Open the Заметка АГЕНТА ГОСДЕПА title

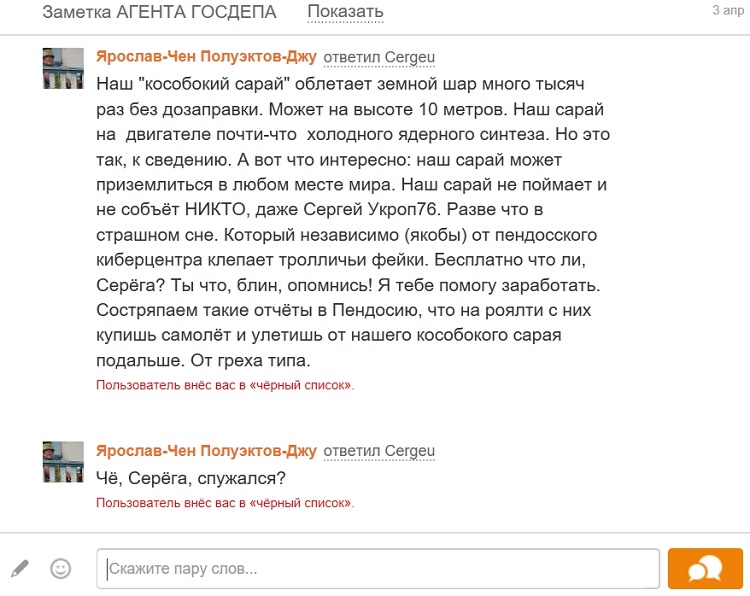159,12
